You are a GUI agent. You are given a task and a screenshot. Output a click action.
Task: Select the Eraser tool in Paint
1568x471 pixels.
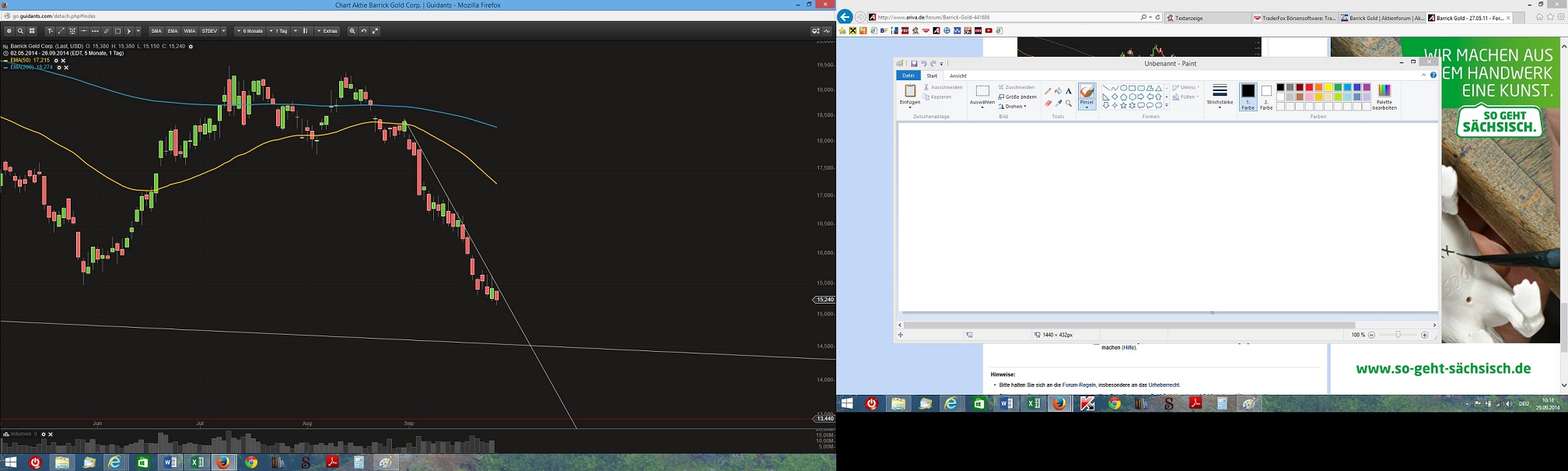1048,104
